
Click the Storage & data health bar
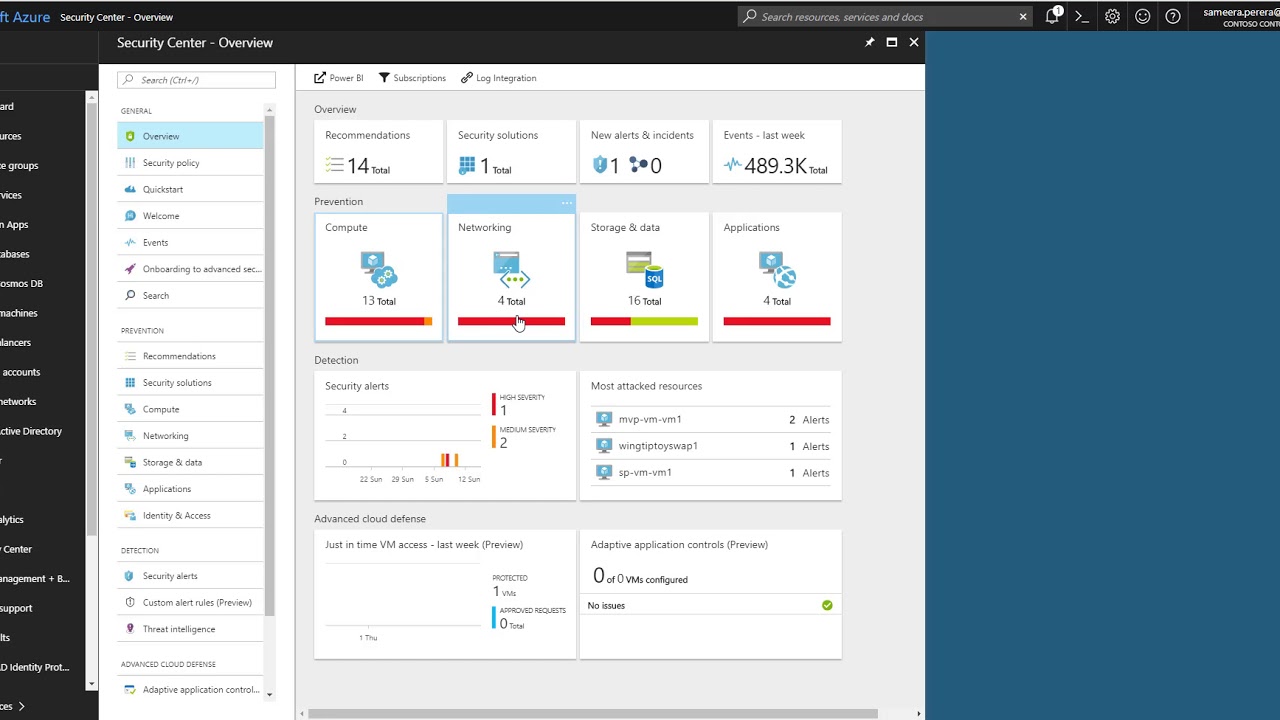coord(644,321)
